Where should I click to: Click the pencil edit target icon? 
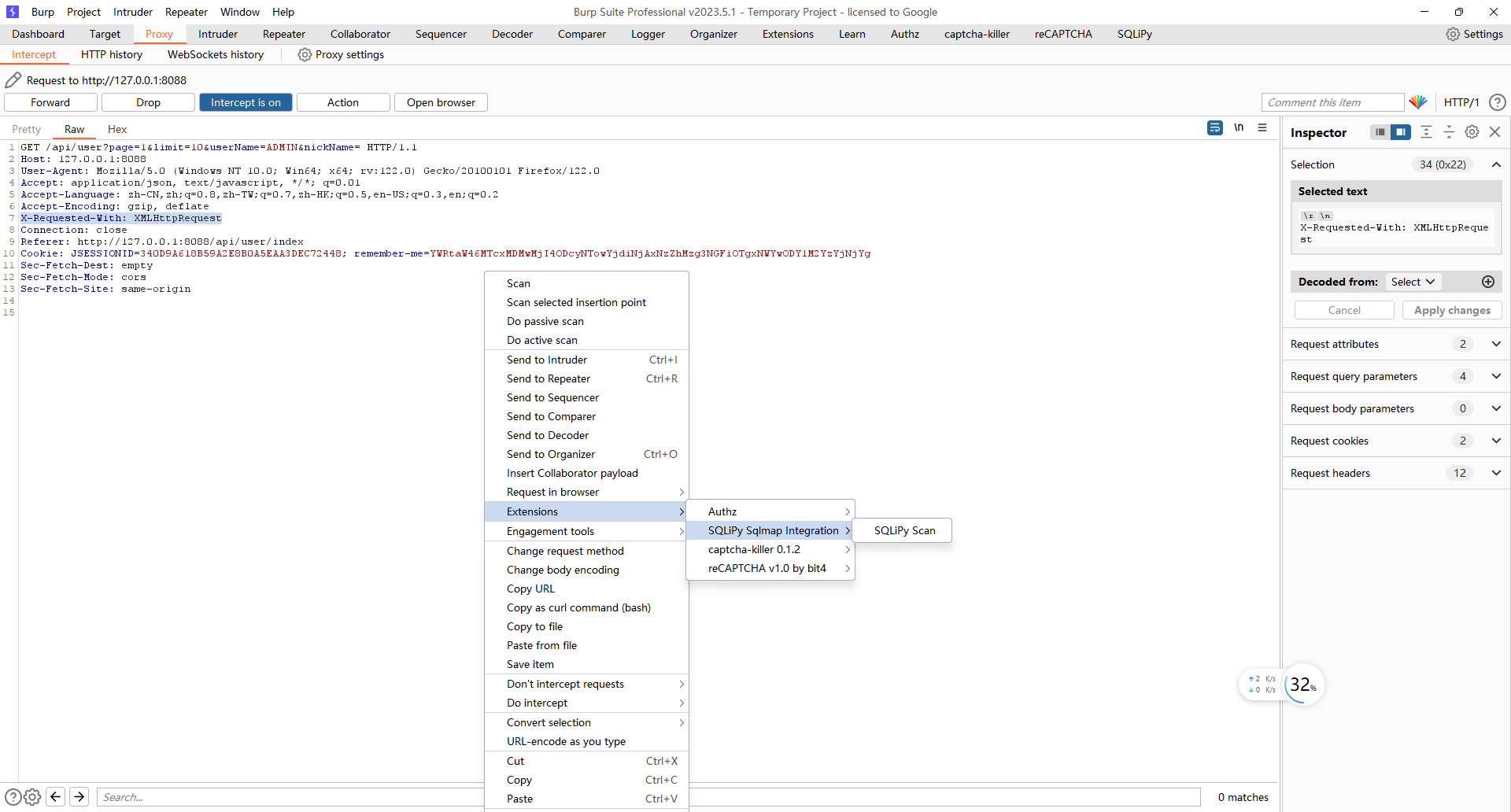click(x=13, y=79)
